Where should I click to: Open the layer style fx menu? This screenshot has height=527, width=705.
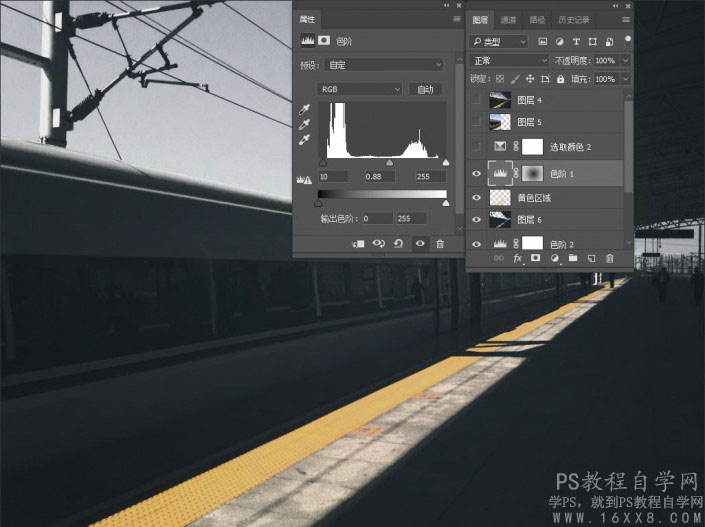pyautogui.click(x=518, y=259)
